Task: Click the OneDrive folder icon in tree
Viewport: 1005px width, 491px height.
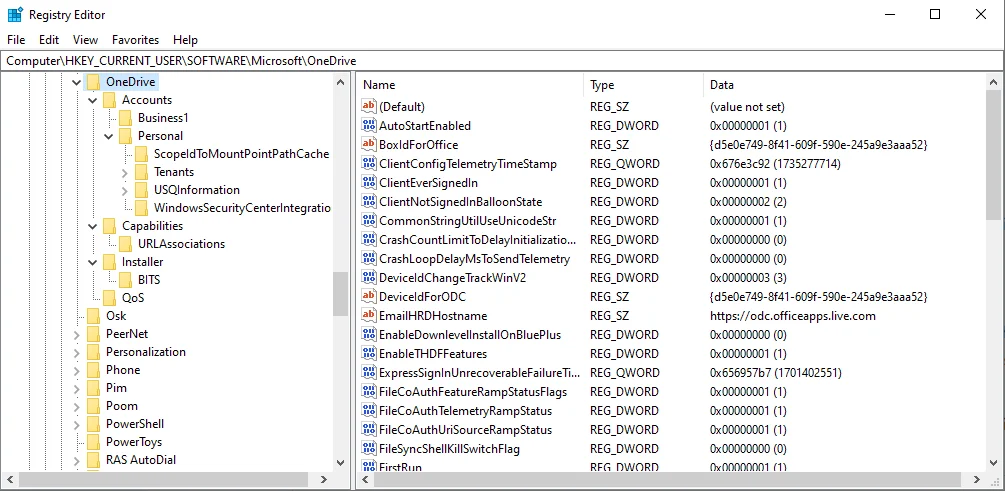Action: (x=94, y=82)
